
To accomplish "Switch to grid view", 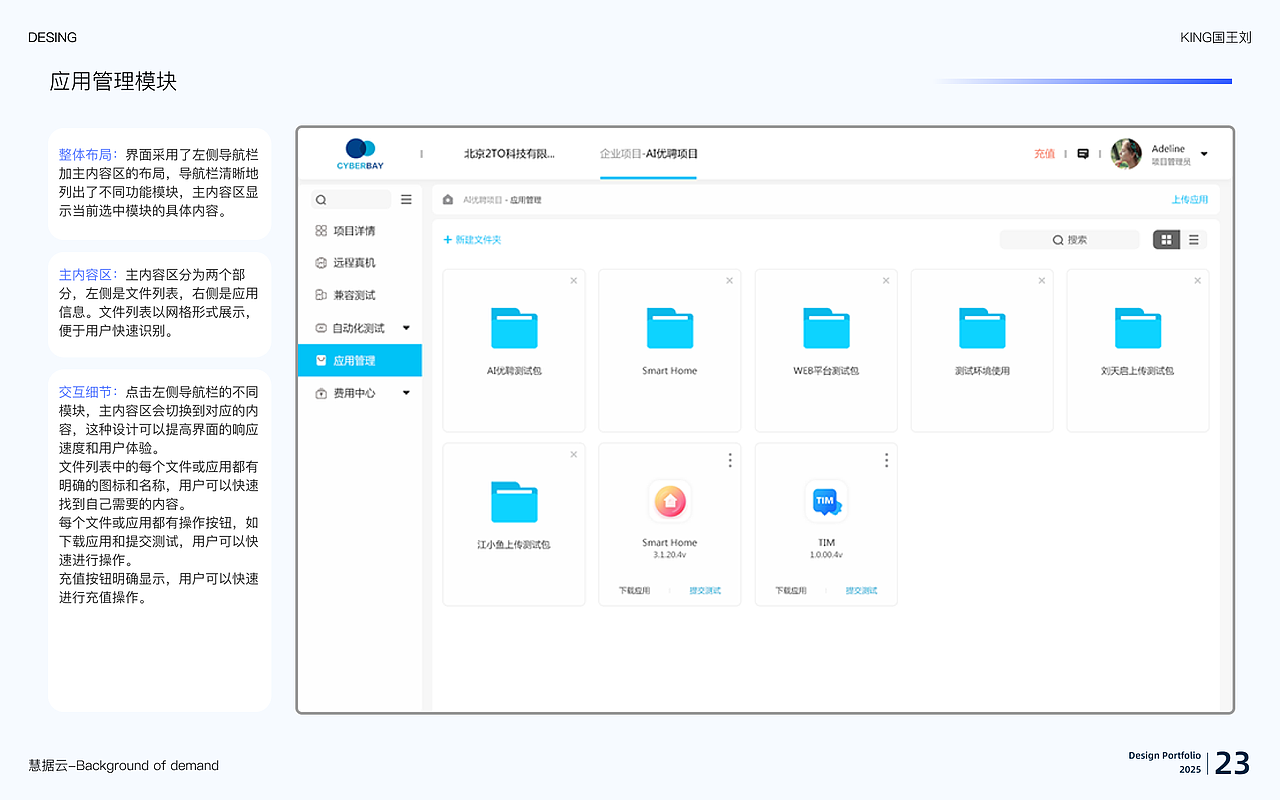I will tap(1166, 240).
